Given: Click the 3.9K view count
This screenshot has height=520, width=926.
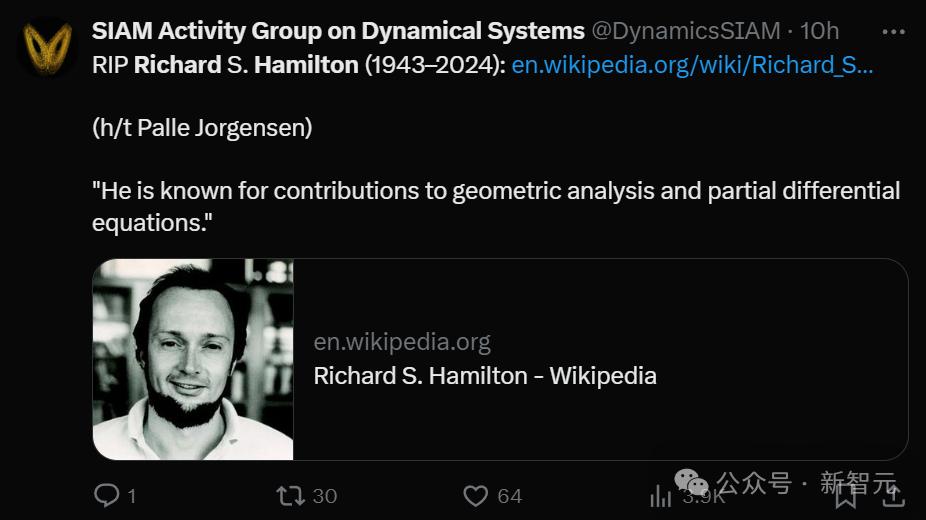Looking at the screenshot, I should point(704,496).
